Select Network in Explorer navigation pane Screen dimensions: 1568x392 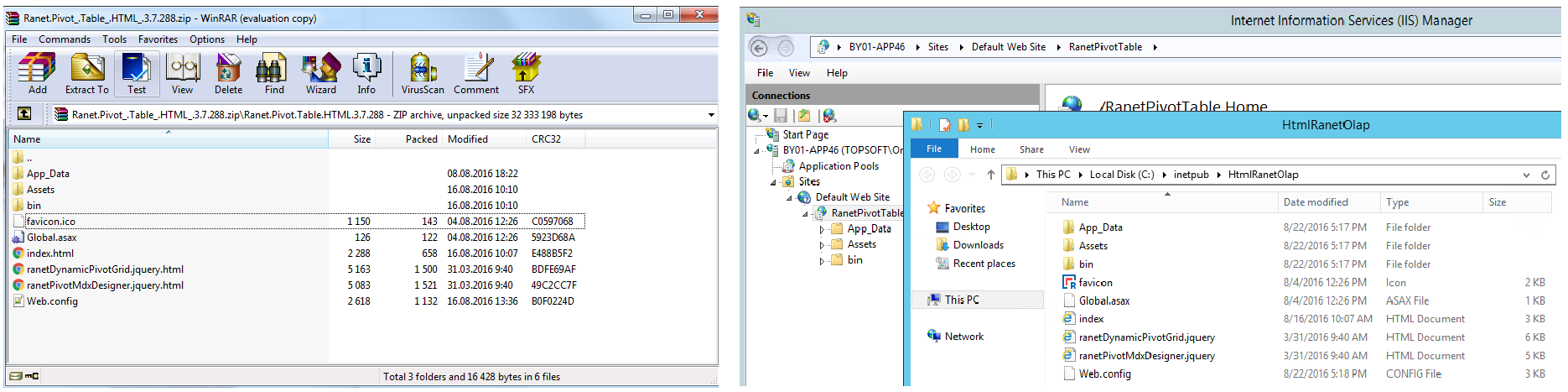pyautogui.click(x=963, y=337)
